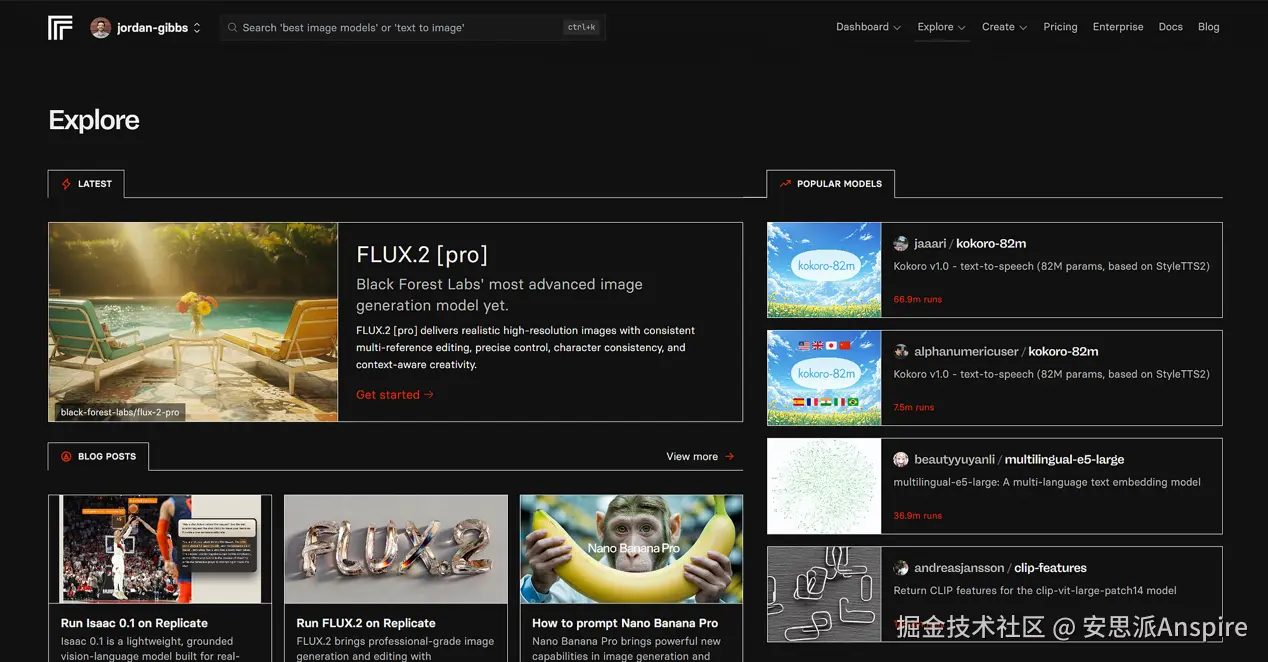Click the Blog Posts circle icon

pos(67,456)
